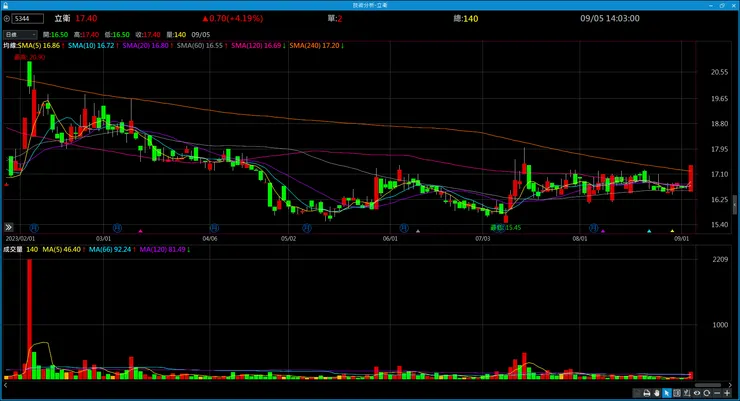Click the horizontal scrollbar thumb at bottom right
The image size is (740, 401).
708,385
